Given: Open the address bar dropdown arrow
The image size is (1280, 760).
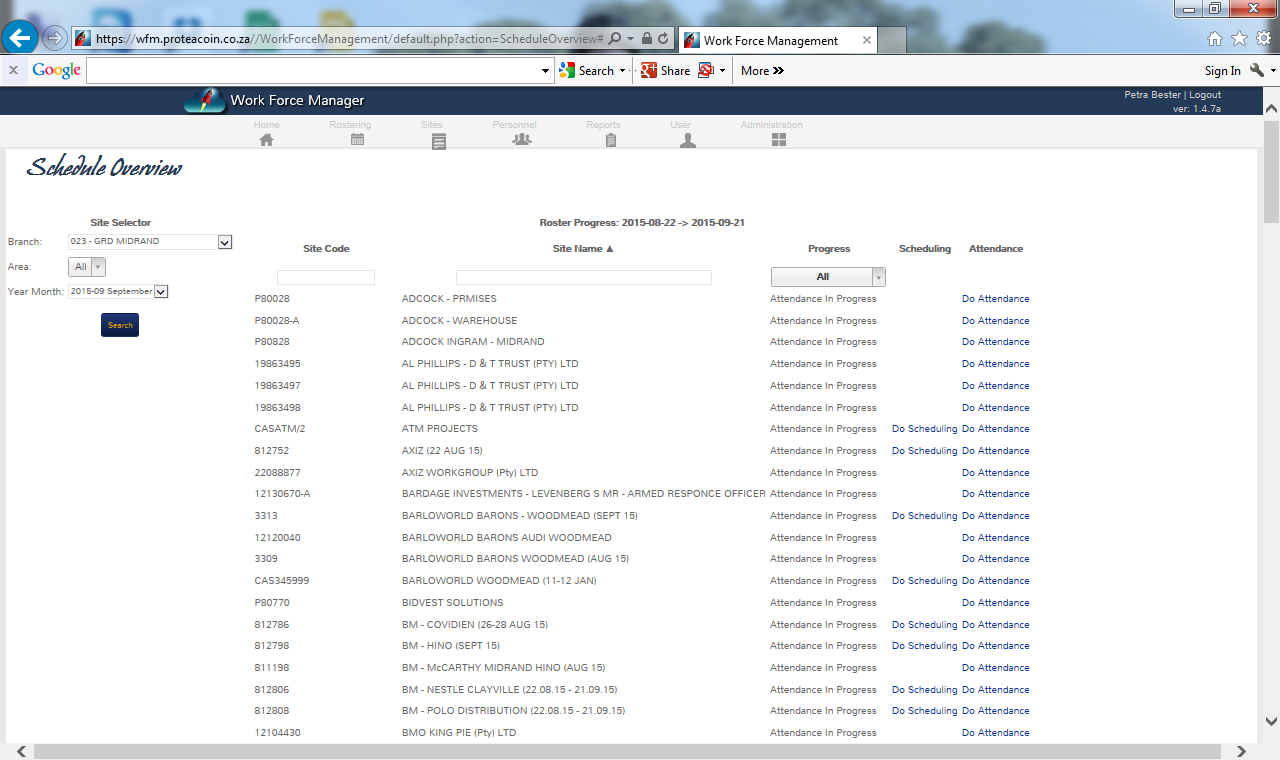Looking at the screenshot, I should click(x=631, y=38).
